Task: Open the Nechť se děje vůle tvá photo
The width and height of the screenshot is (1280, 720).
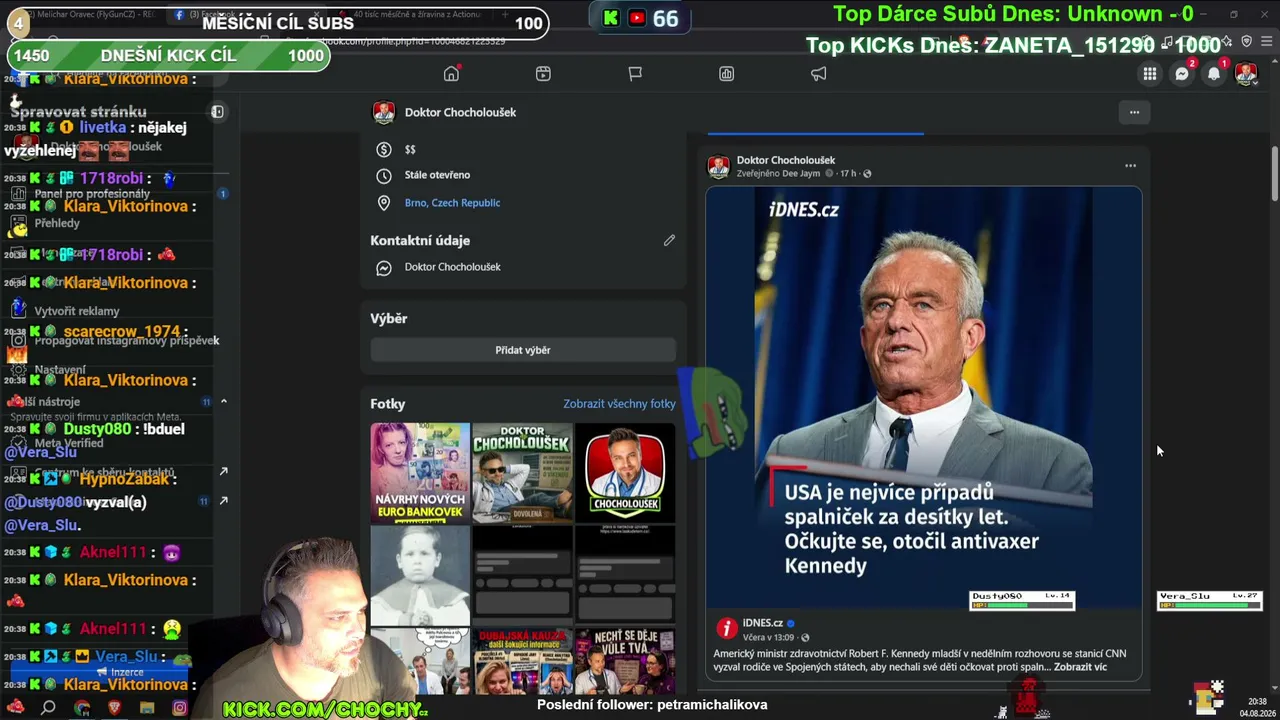Action: 625,660
